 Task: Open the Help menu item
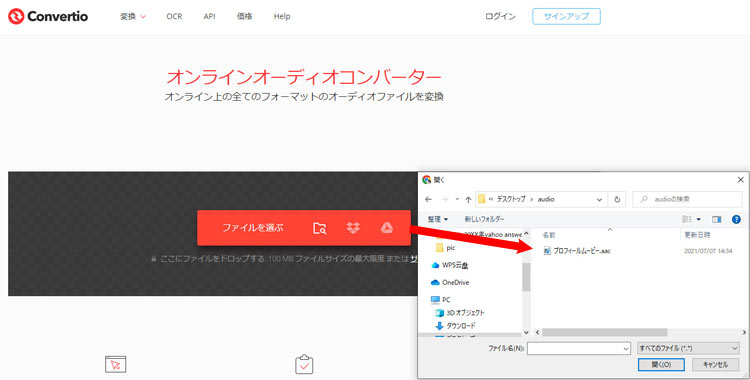[282, 16]
